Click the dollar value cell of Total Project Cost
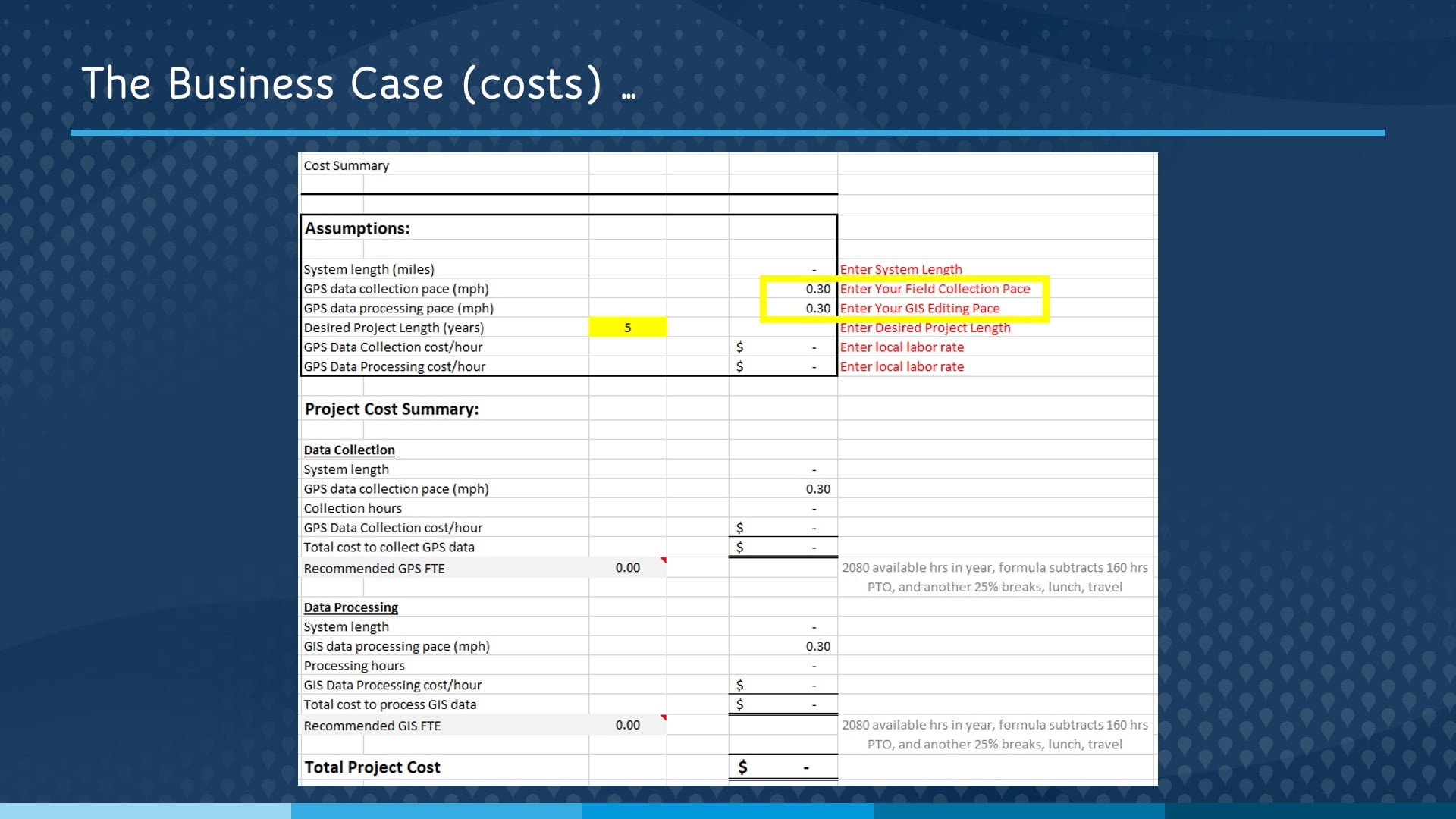 tap(783, 767)
